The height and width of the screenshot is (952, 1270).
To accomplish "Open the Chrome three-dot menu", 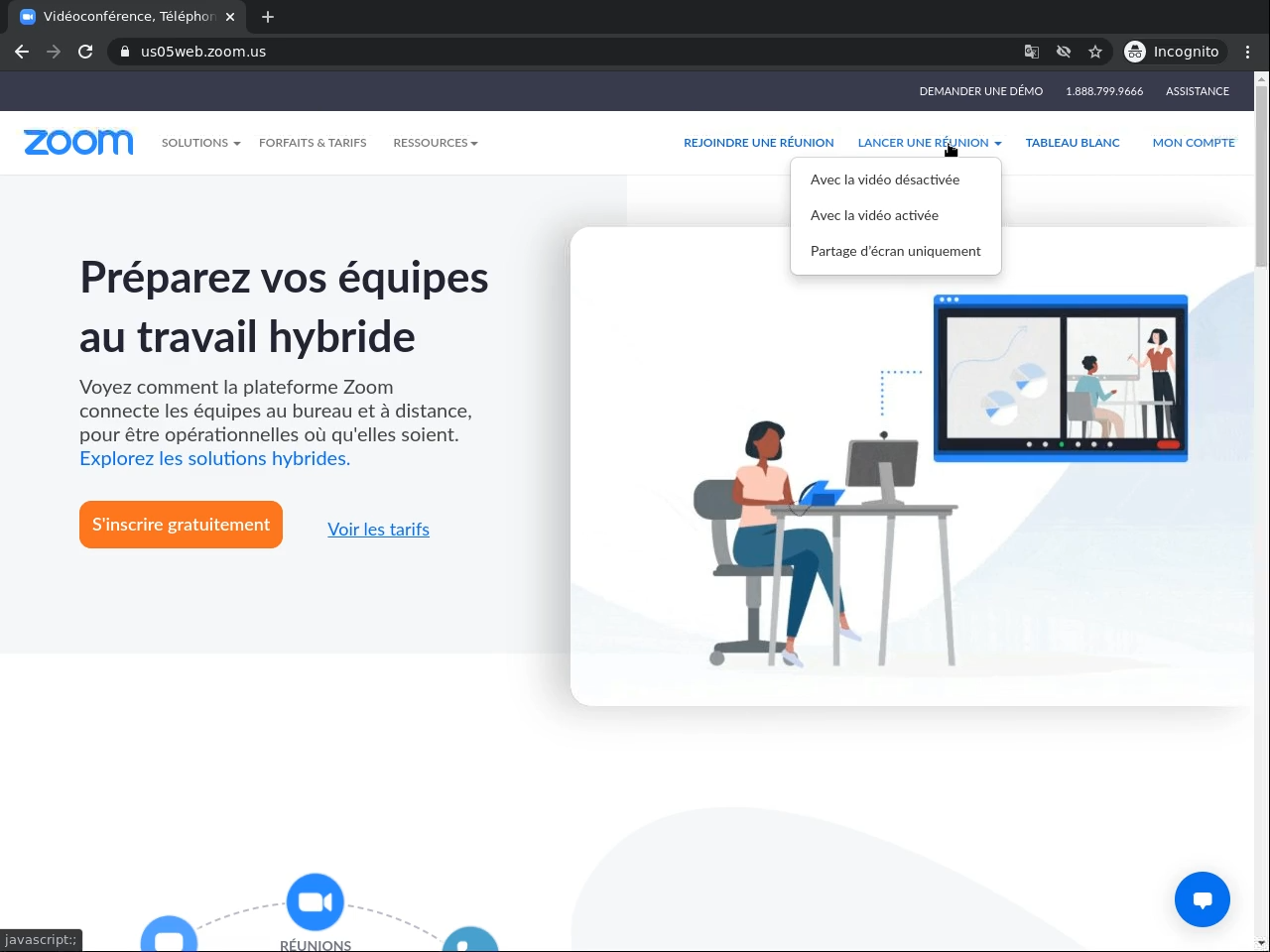I will coord(1248,52).
